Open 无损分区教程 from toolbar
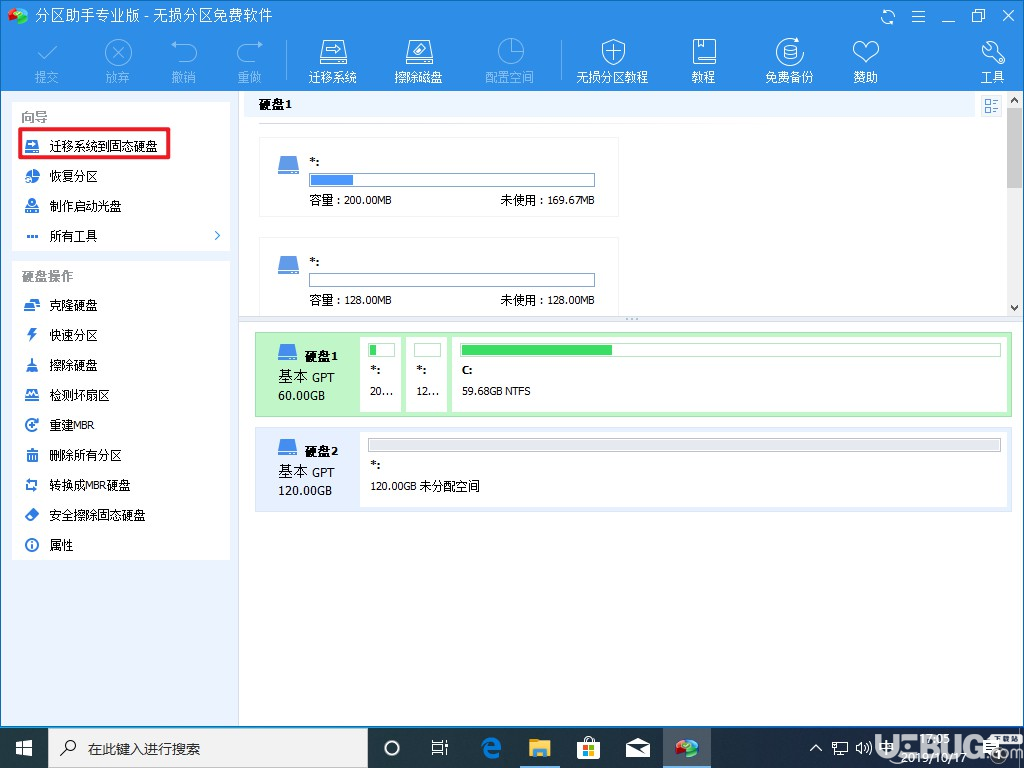Viewport: 1024px width, 768px height. [x=612, y=62]
